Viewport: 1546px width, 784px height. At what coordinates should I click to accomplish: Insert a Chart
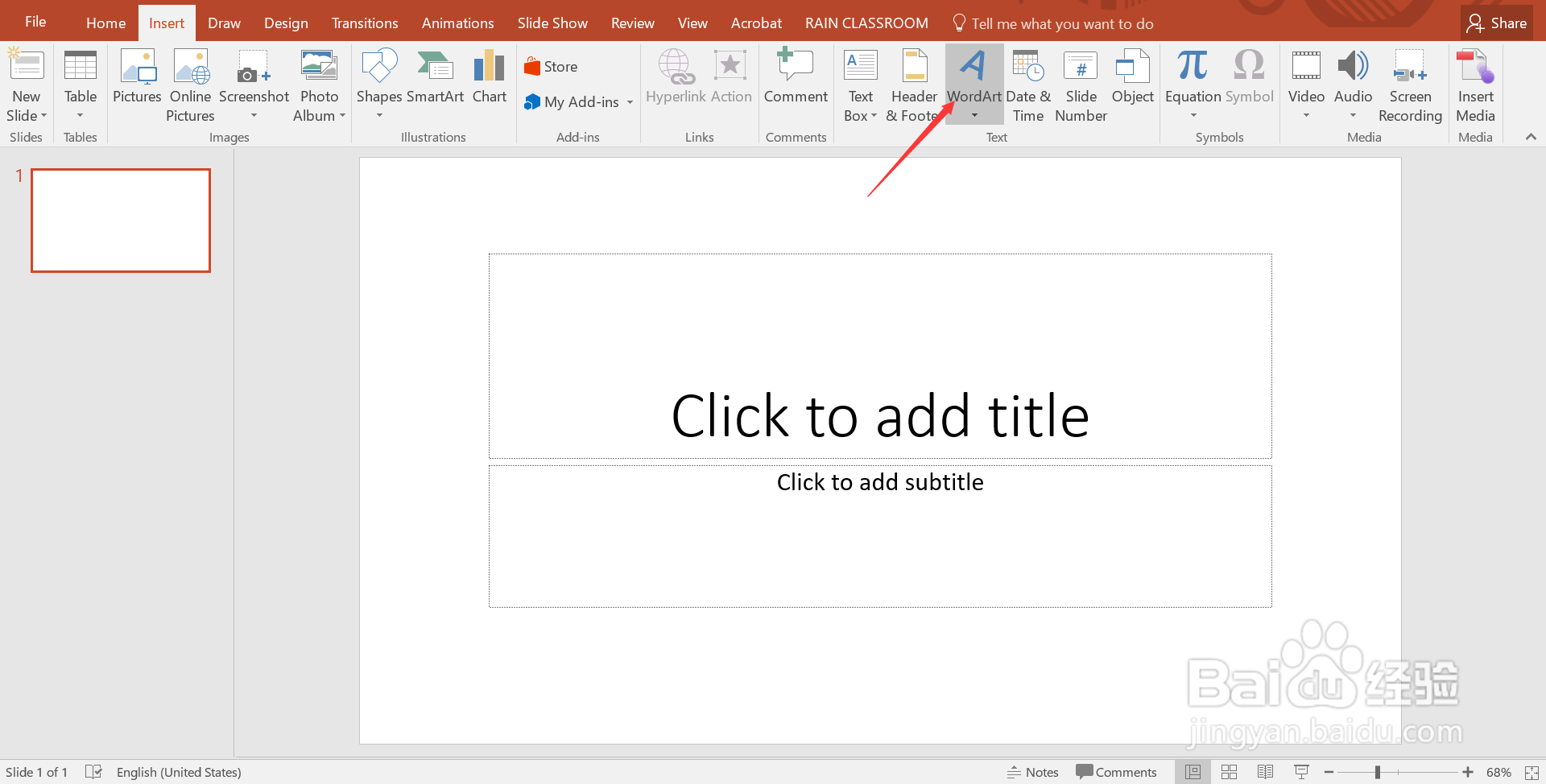click(x=490, y=77)
